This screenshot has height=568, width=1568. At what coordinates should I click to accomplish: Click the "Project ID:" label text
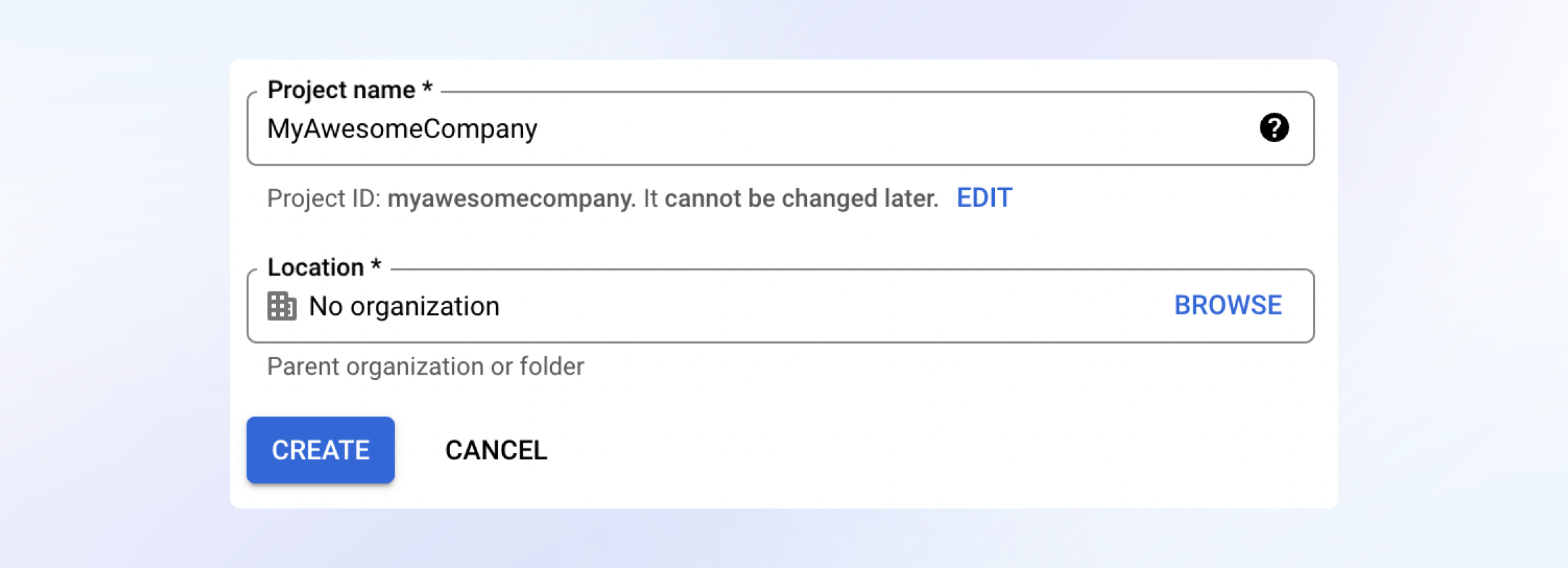(x=324, y=199)
